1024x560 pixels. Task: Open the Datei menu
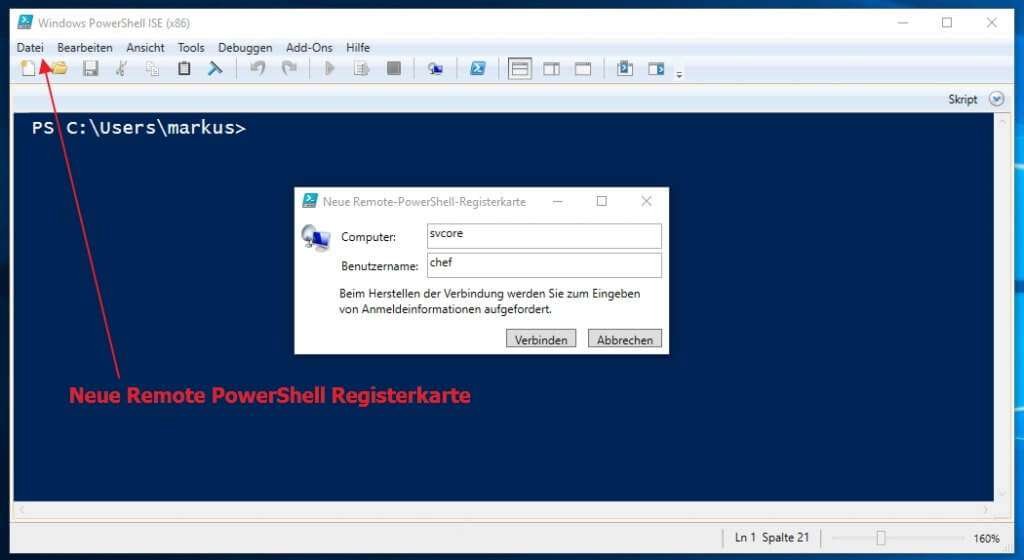click(x=30, y=48)
